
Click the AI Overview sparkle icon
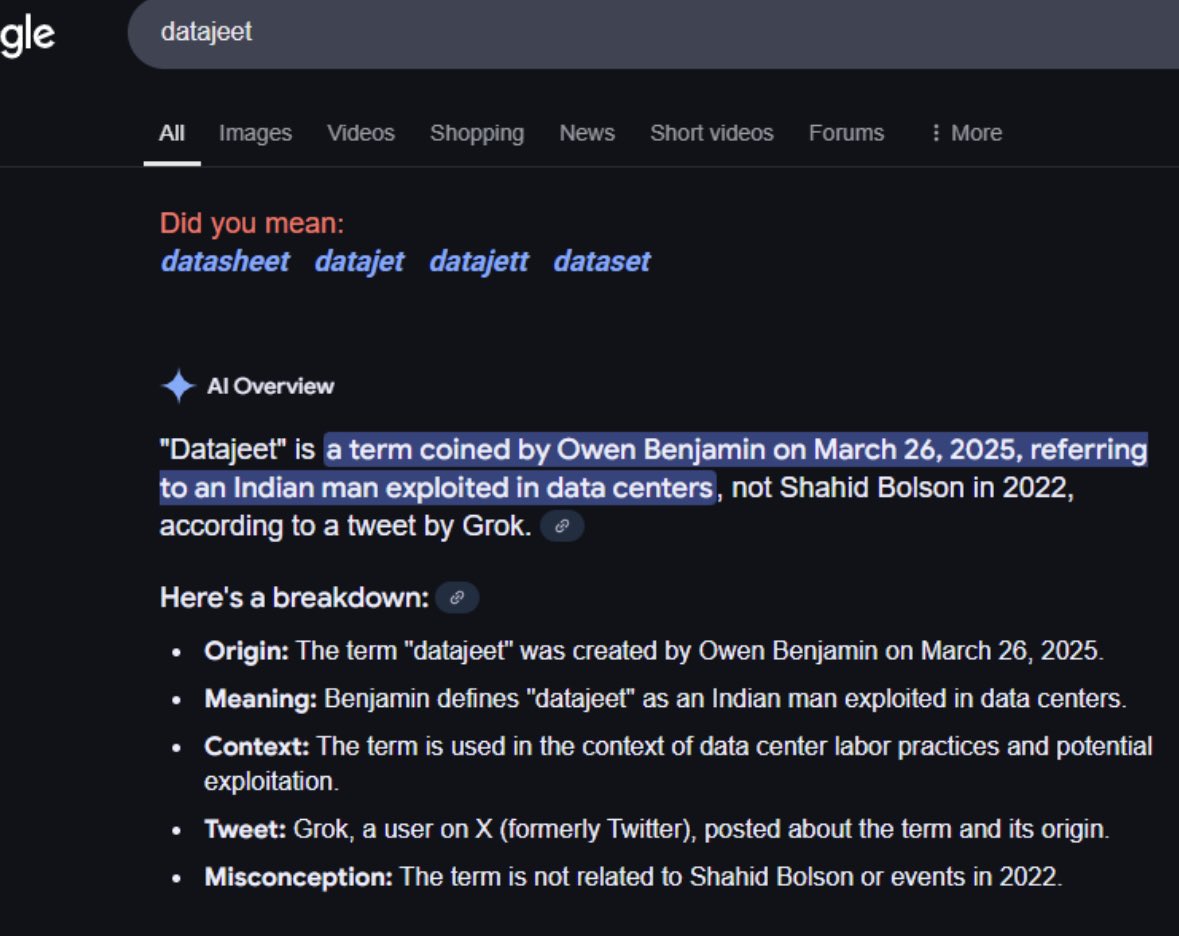point(178,386)
